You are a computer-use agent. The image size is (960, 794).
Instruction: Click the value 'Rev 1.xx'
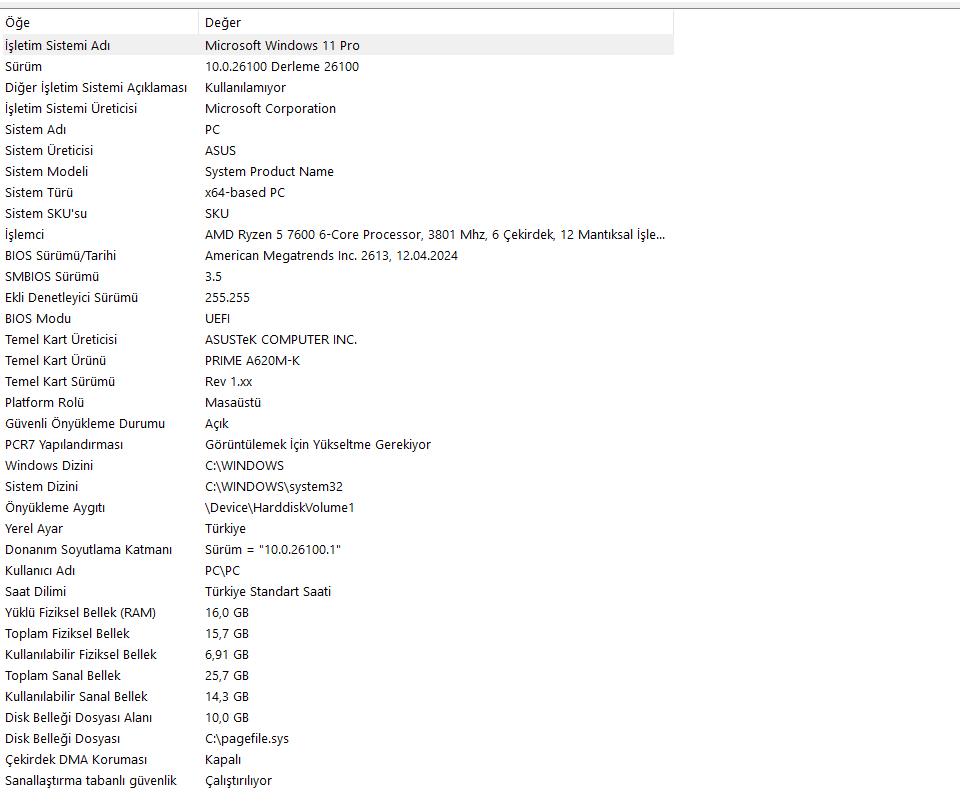point(228,381)
